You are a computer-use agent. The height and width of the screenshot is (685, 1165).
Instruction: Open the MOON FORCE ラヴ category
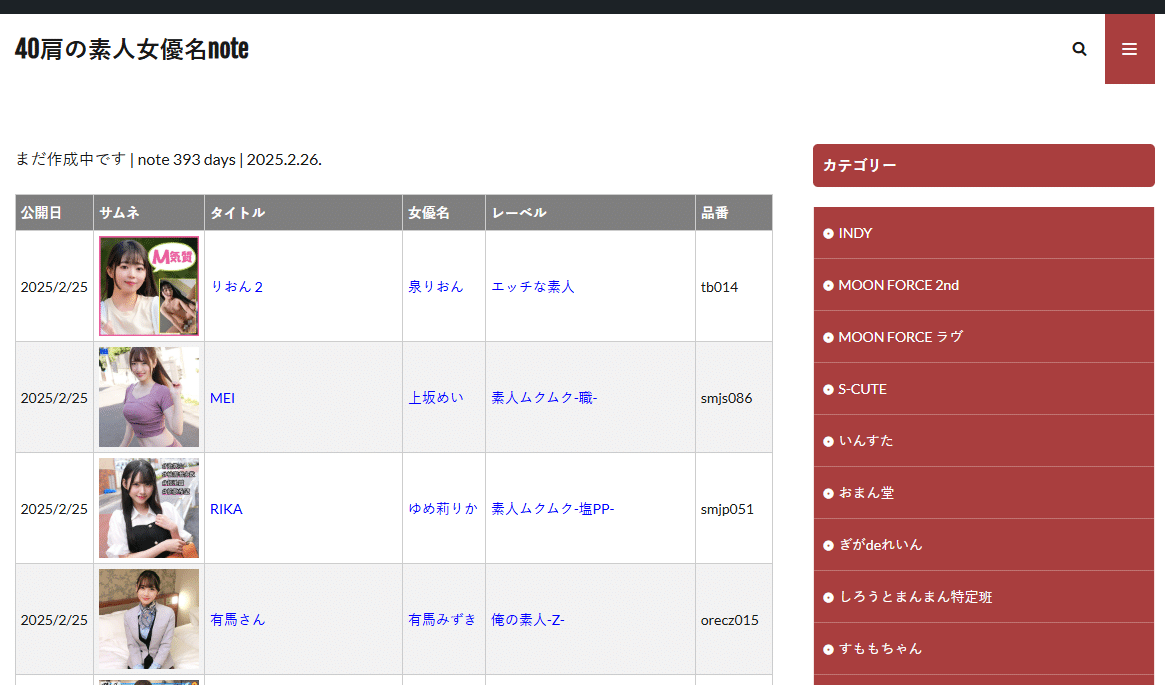tap(897, 336)
